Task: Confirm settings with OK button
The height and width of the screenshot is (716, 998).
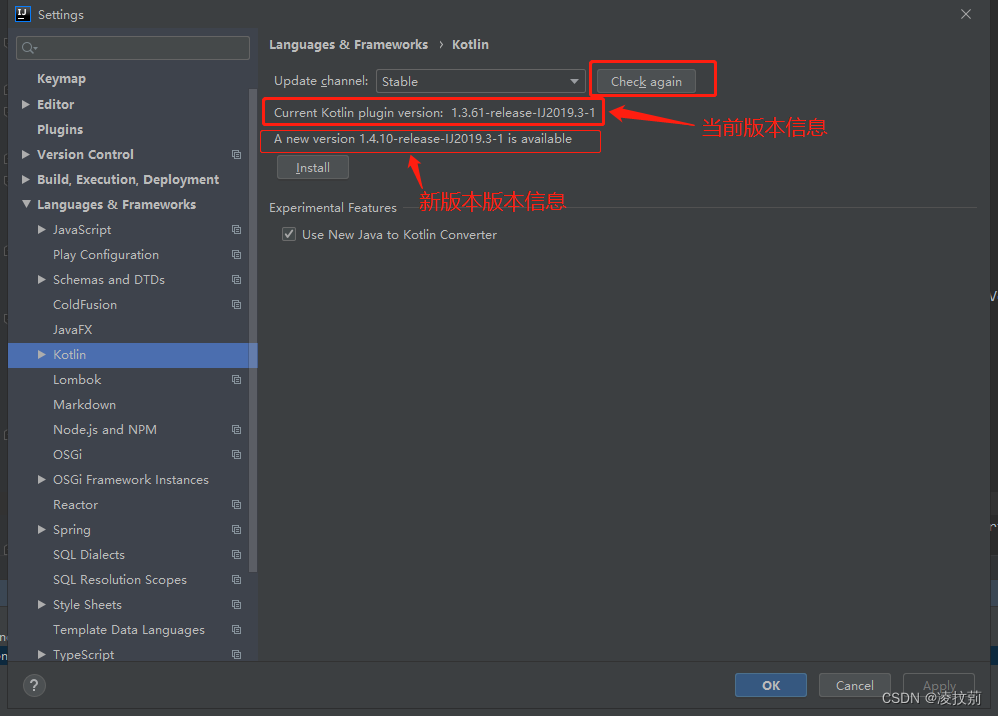Action: [771, 685]
